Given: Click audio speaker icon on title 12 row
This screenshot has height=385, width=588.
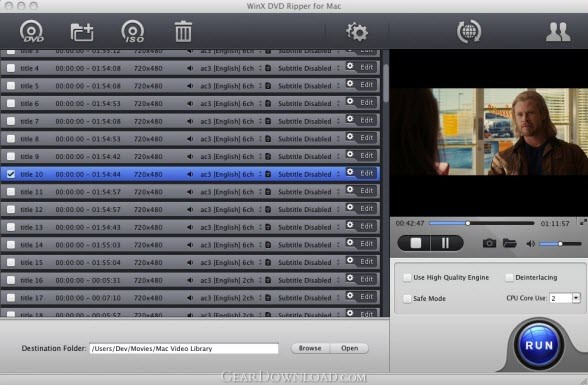Looking at the screenshot, I should 190,209.
